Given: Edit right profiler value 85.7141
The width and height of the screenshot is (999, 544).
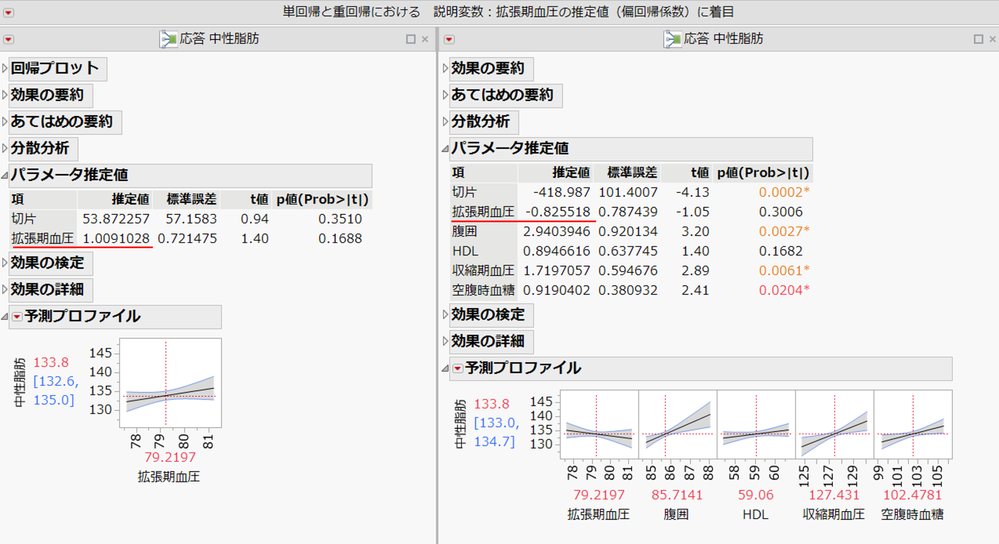Looking at the screenshot, I should pyautogui.click(x=677, y=495).
